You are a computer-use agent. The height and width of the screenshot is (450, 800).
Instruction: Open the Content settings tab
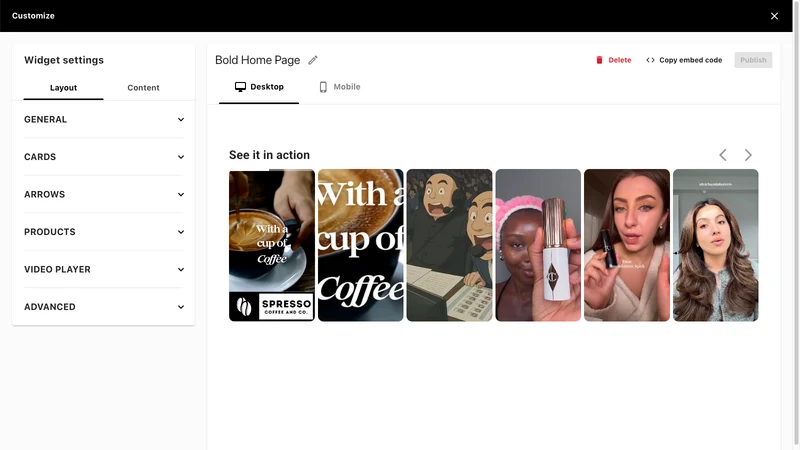[143, 88]
